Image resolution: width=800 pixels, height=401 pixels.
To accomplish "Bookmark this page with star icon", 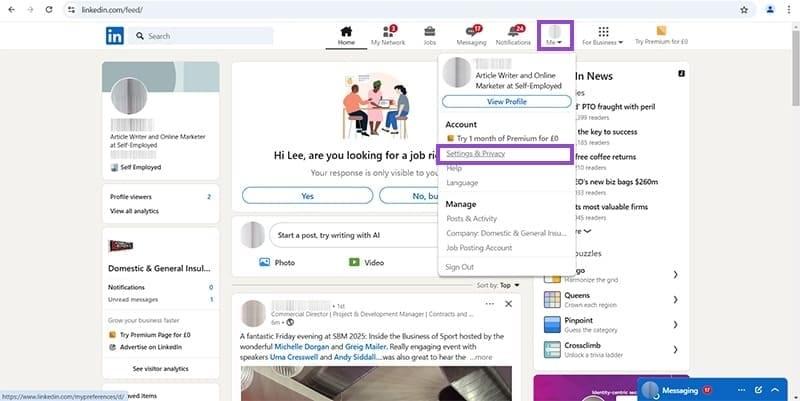I will tap(744, 10).
